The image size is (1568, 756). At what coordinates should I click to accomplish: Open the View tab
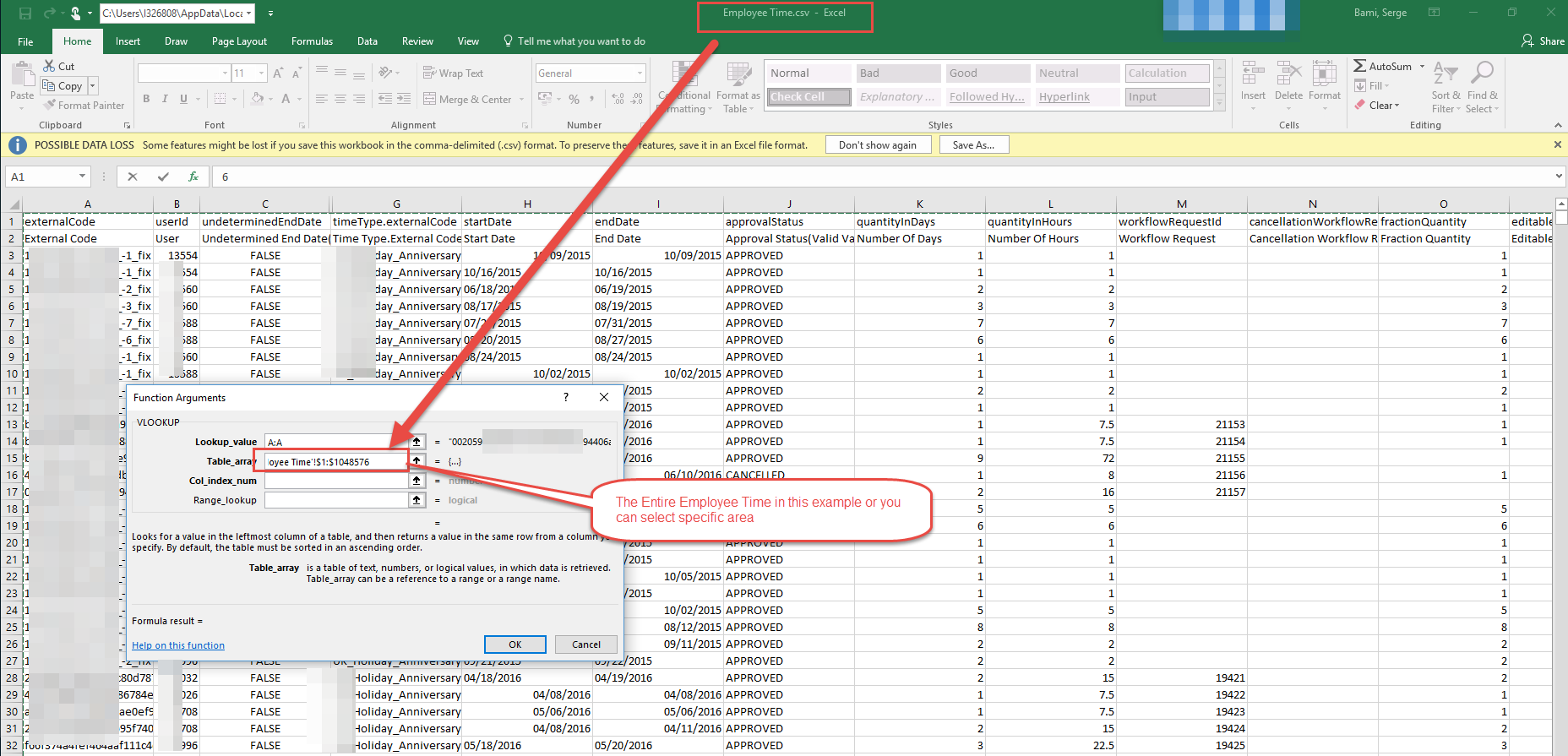(468, 41)
